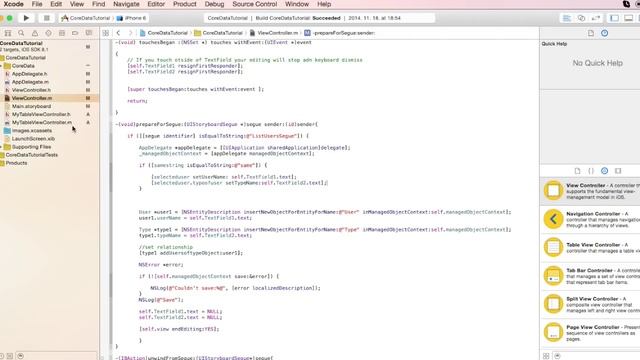
Task: Open the Window menu
Action: (x=297, y=4)
